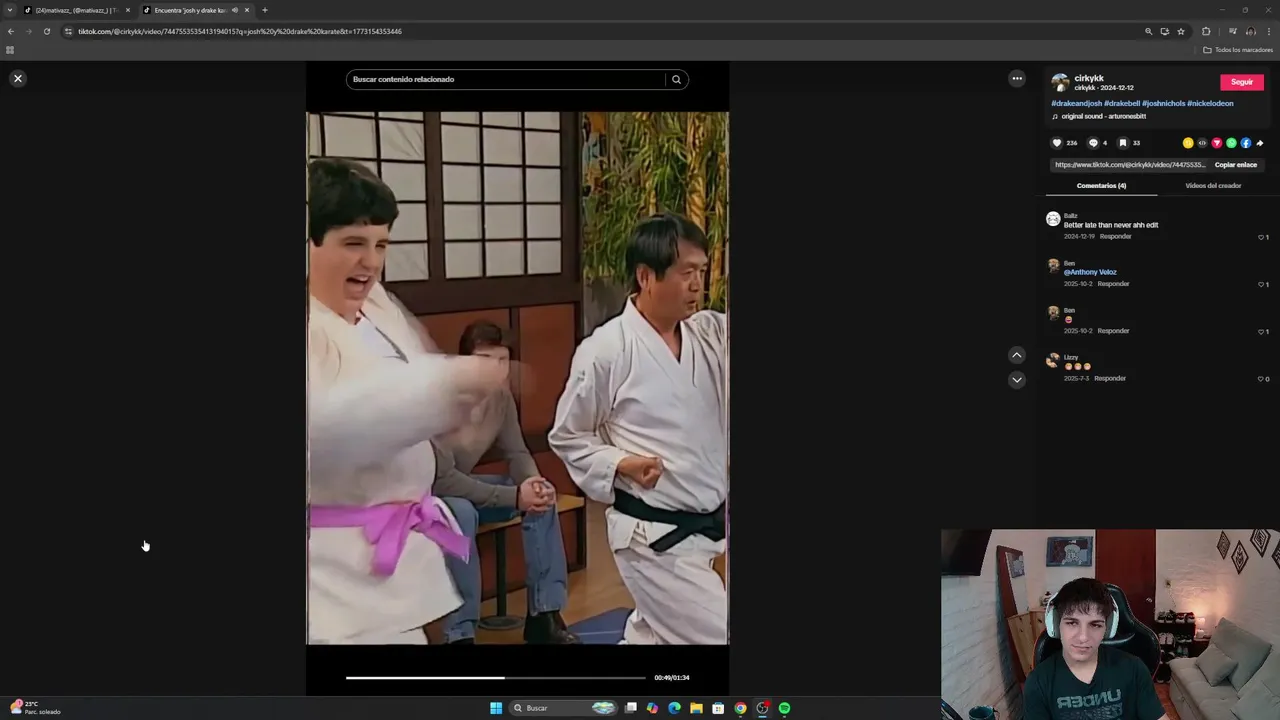Open the #nickelodeon hashtag

point(1210,103)
